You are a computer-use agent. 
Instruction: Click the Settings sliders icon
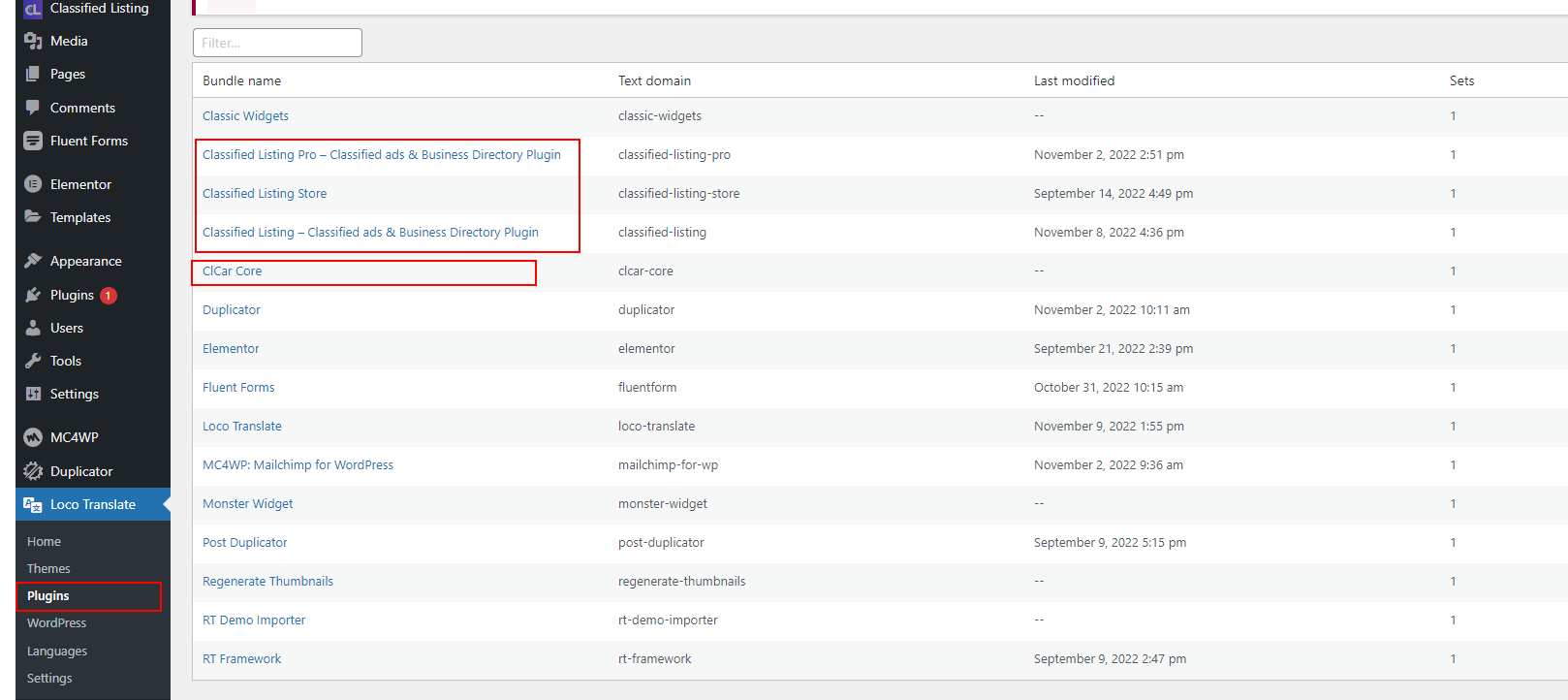33,394
